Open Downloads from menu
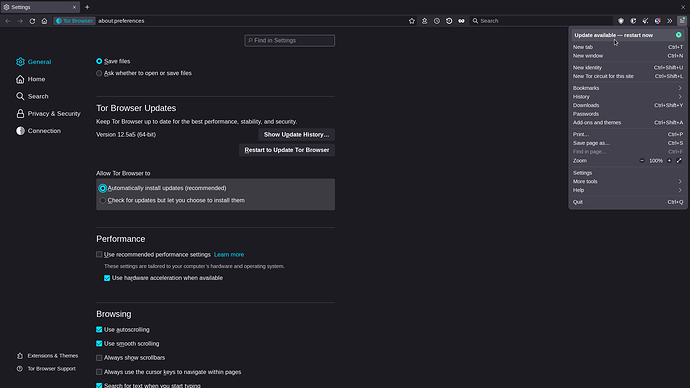Image resolution: width=690 pixels, height=388 pixels. pyautogui.click(x=628, y=105)
